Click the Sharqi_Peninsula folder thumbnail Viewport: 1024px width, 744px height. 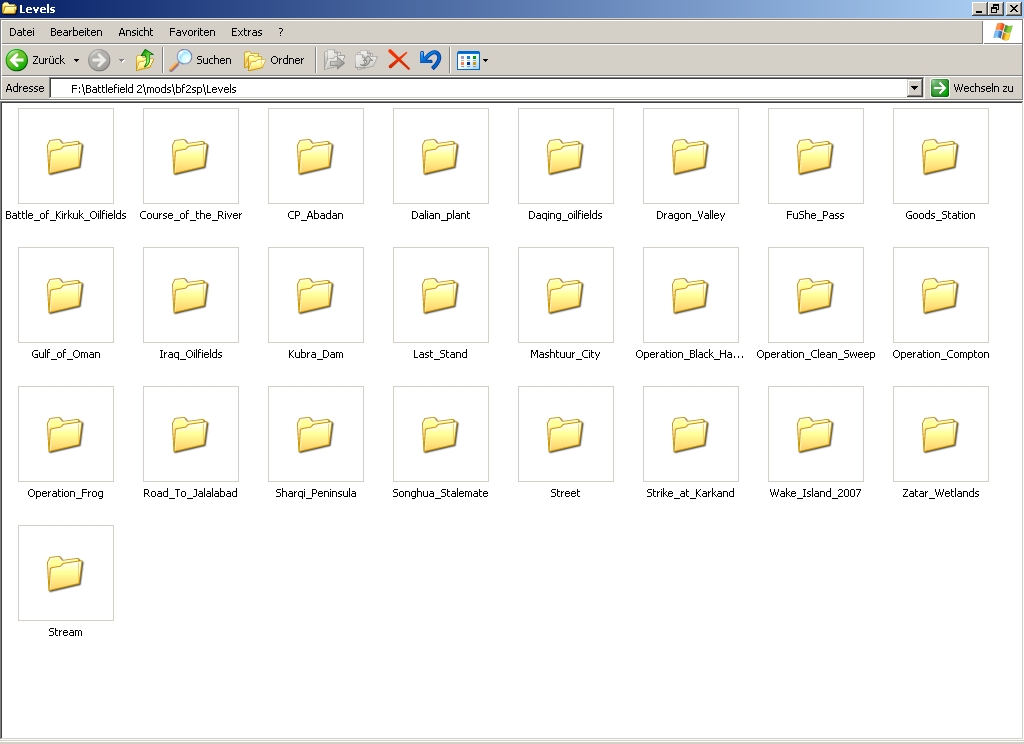315,434
